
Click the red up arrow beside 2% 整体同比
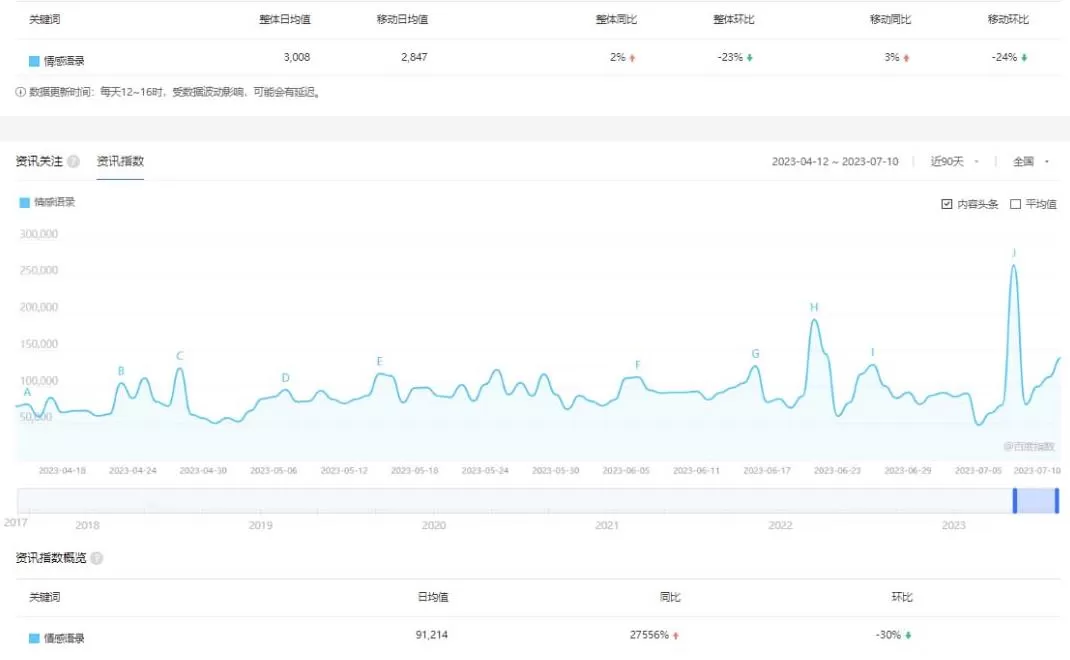tap(631, 58)
